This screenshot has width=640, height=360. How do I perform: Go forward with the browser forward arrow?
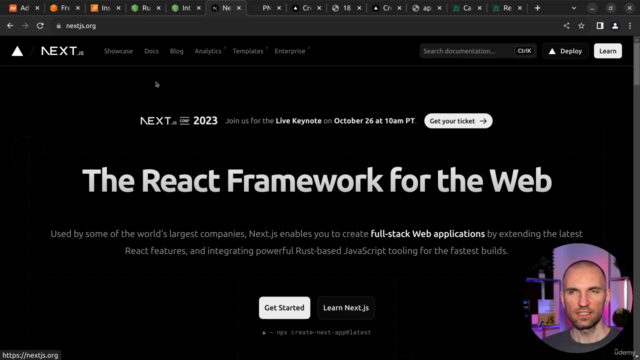[x=25, y=26]
